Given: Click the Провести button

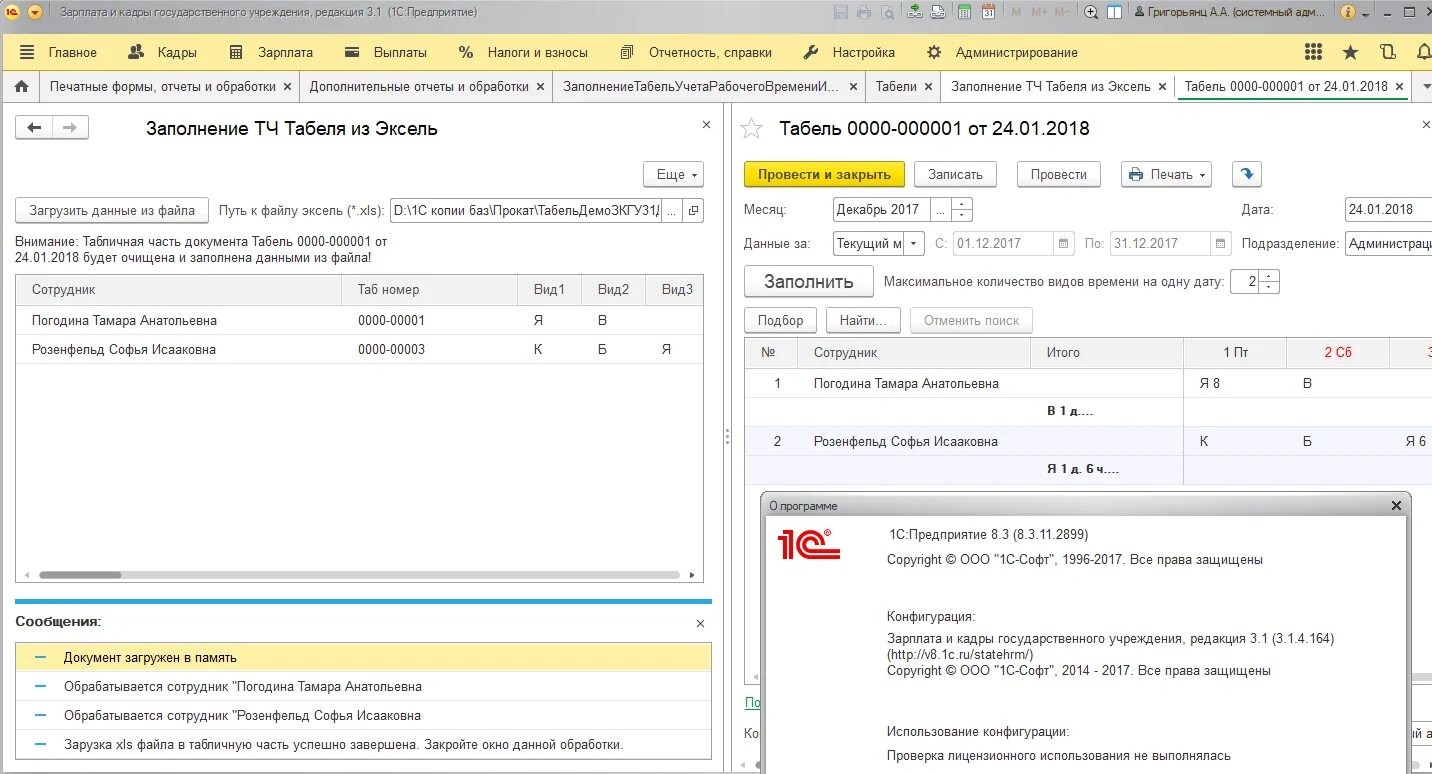Looking at the screenshot, I should tap(1058, 174).
